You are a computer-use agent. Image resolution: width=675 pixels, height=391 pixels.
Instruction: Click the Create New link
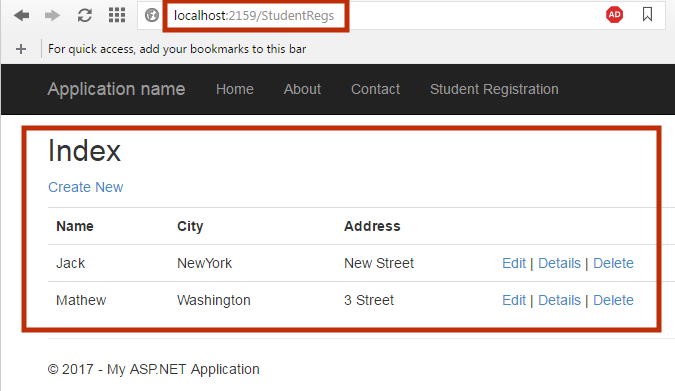(86, 187)
